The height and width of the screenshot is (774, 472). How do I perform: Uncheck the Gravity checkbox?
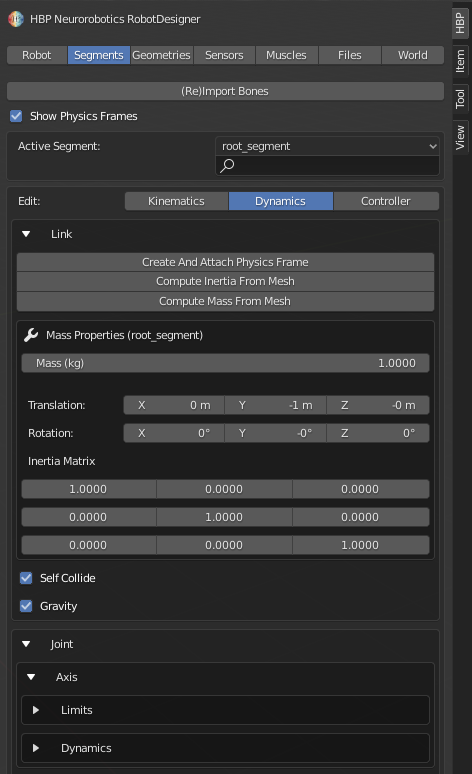pyautogui.click(x=26, y=606)
